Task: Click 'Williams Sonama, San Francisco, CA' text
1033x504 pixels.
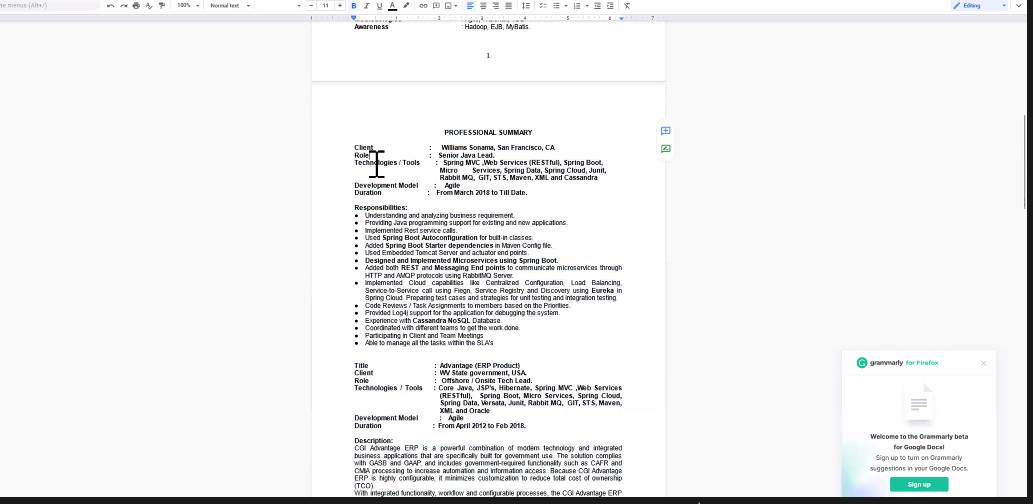Action: [x=498, y=148]
